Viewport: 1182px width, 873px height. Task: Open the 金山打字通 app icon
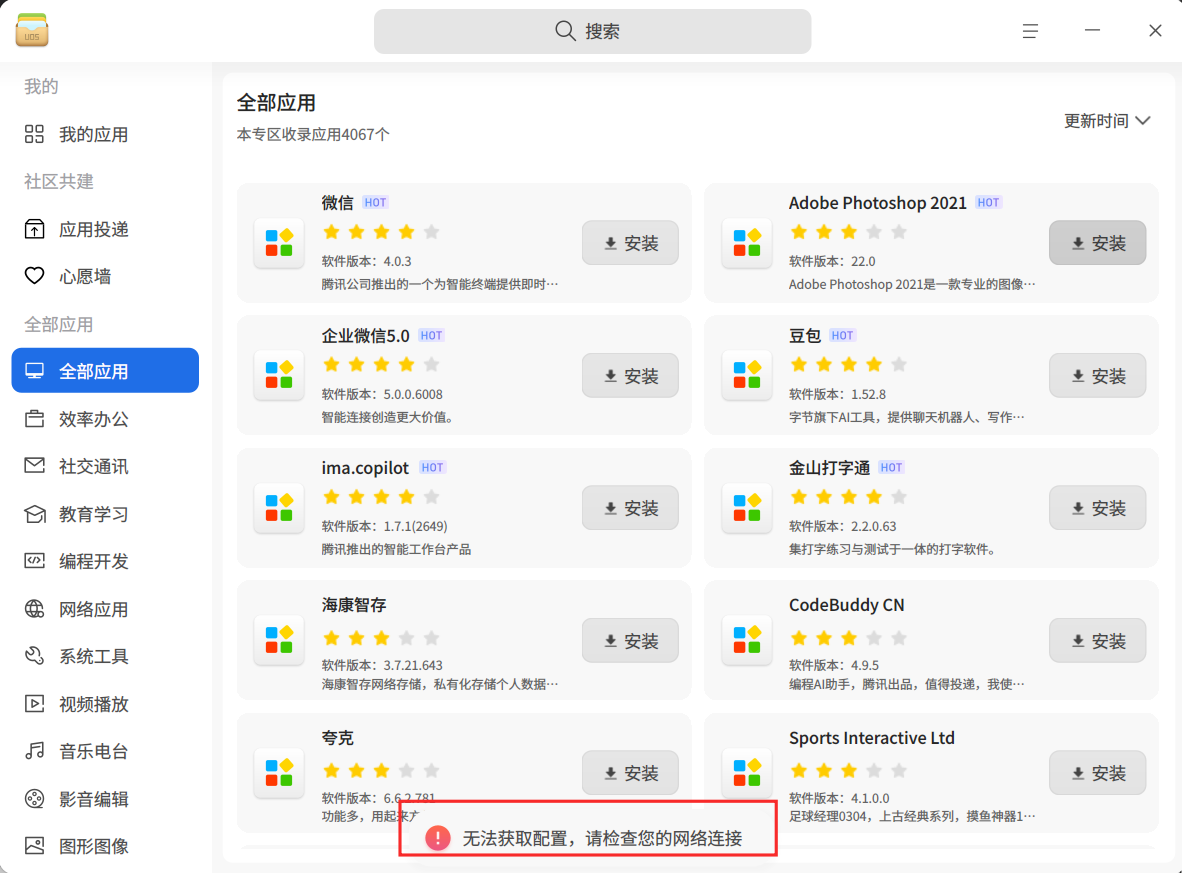(747, 508)
